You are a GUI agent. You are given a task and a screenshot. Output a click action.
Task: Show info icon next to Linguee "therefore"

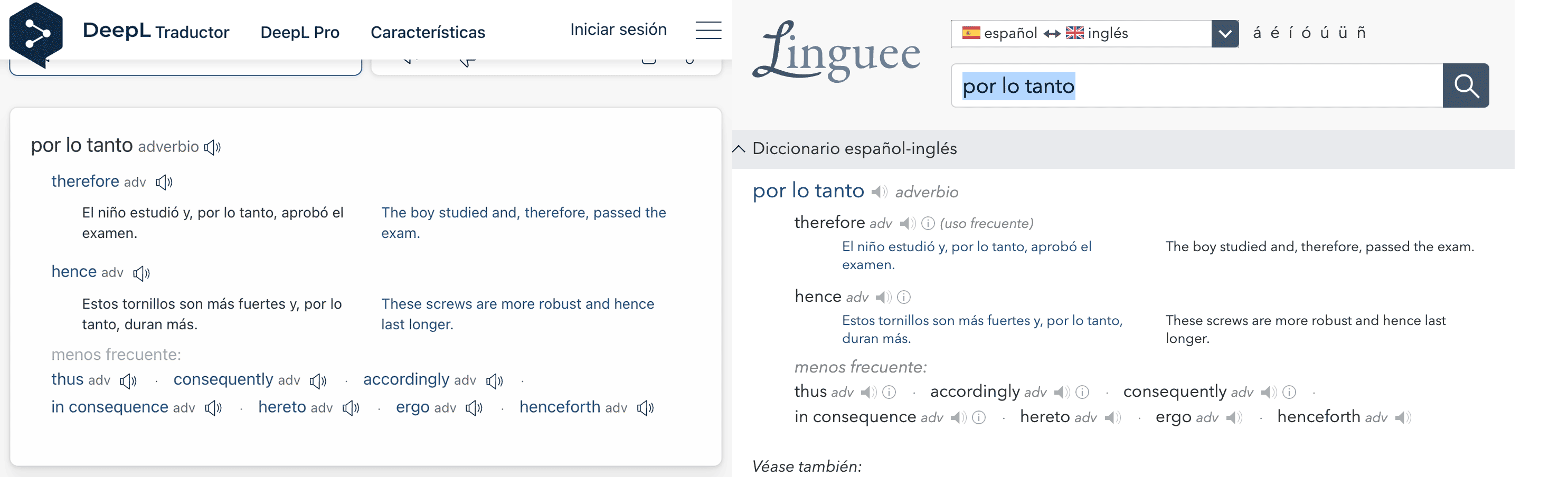(928, 224)
